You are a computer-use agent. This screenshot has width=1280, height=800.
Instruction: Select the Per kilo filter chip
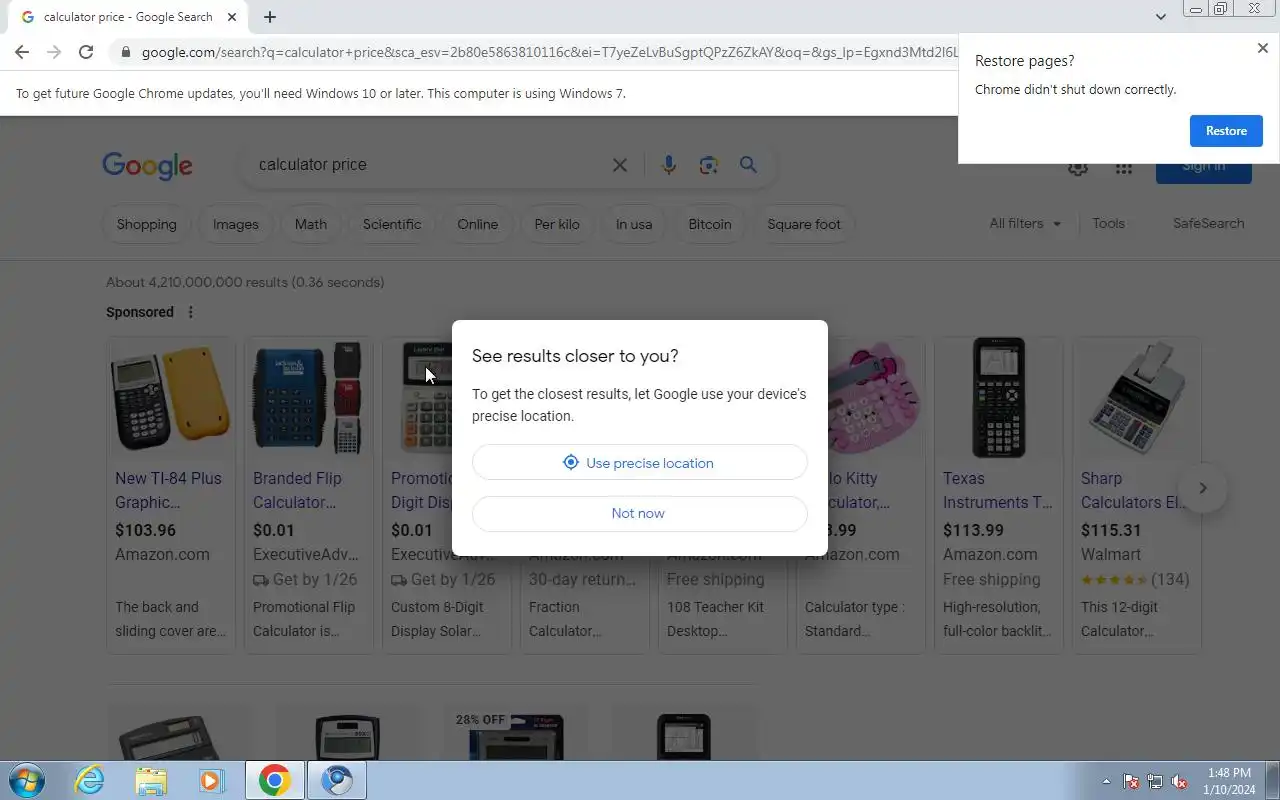click(x=557, y=224)
